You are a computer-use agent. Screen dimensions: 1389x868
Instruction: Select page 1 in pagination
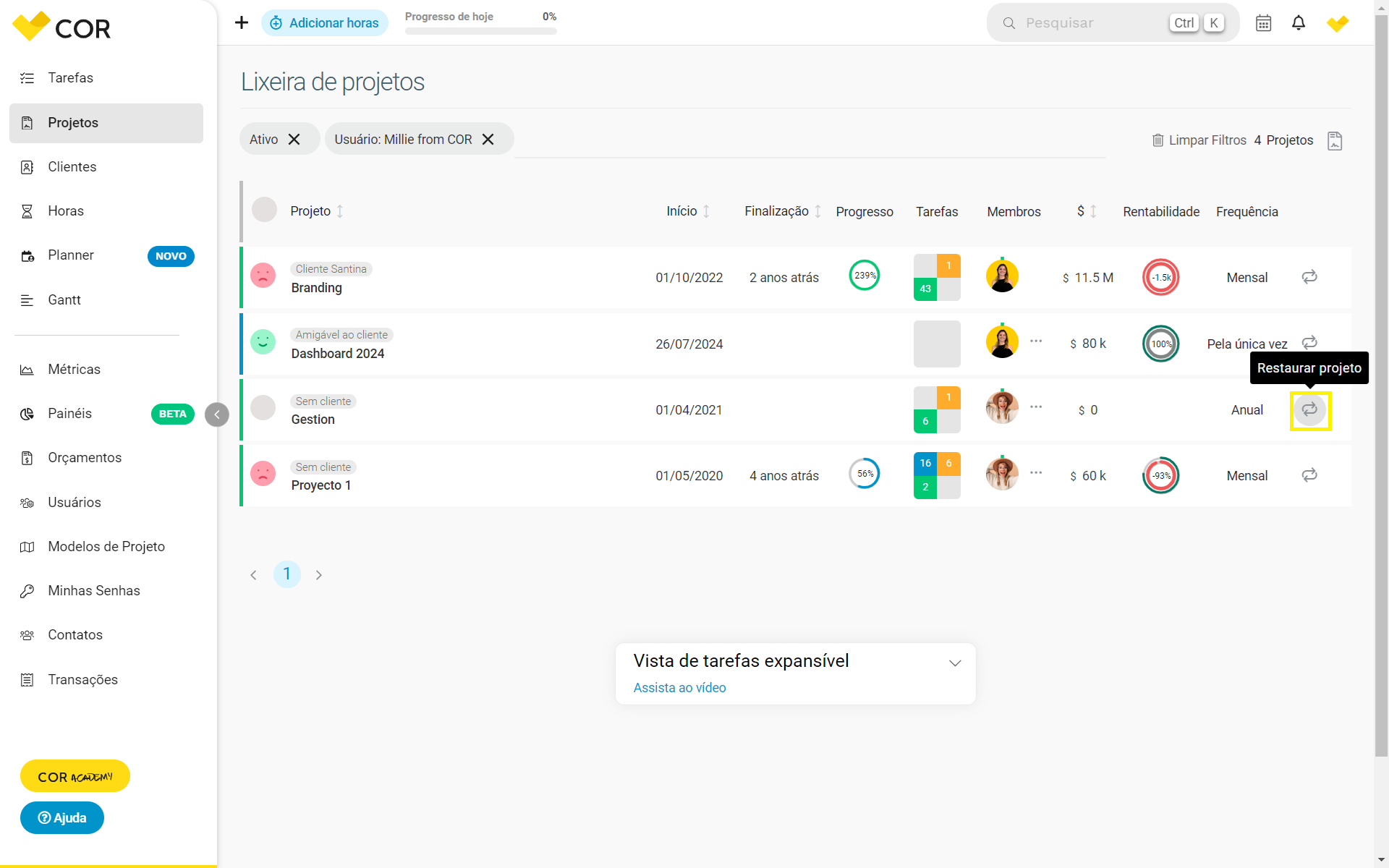[287, 574]
